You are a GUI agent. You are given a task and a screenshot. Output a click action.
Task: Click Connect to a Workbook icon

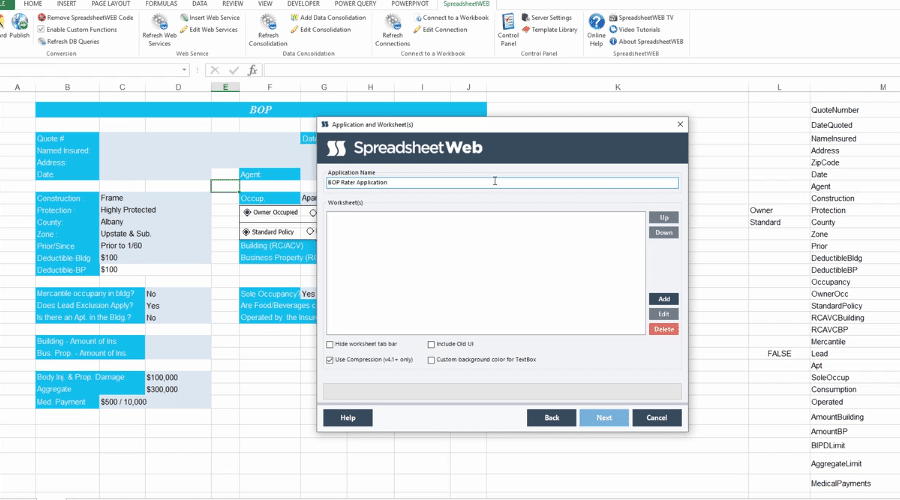[417, 18]
